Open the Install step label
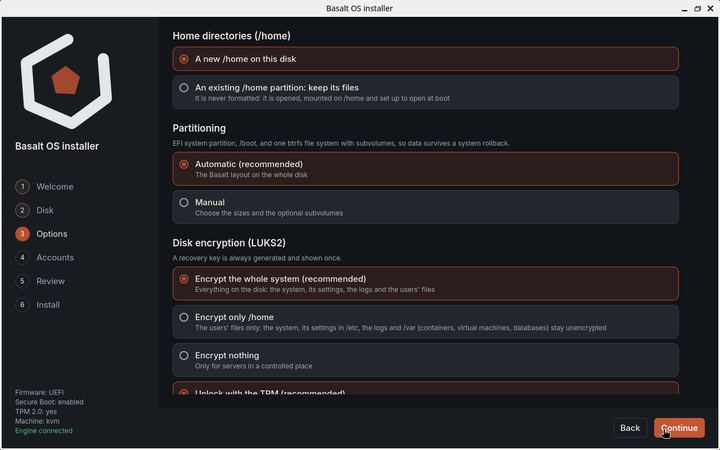 pos(48,305)
